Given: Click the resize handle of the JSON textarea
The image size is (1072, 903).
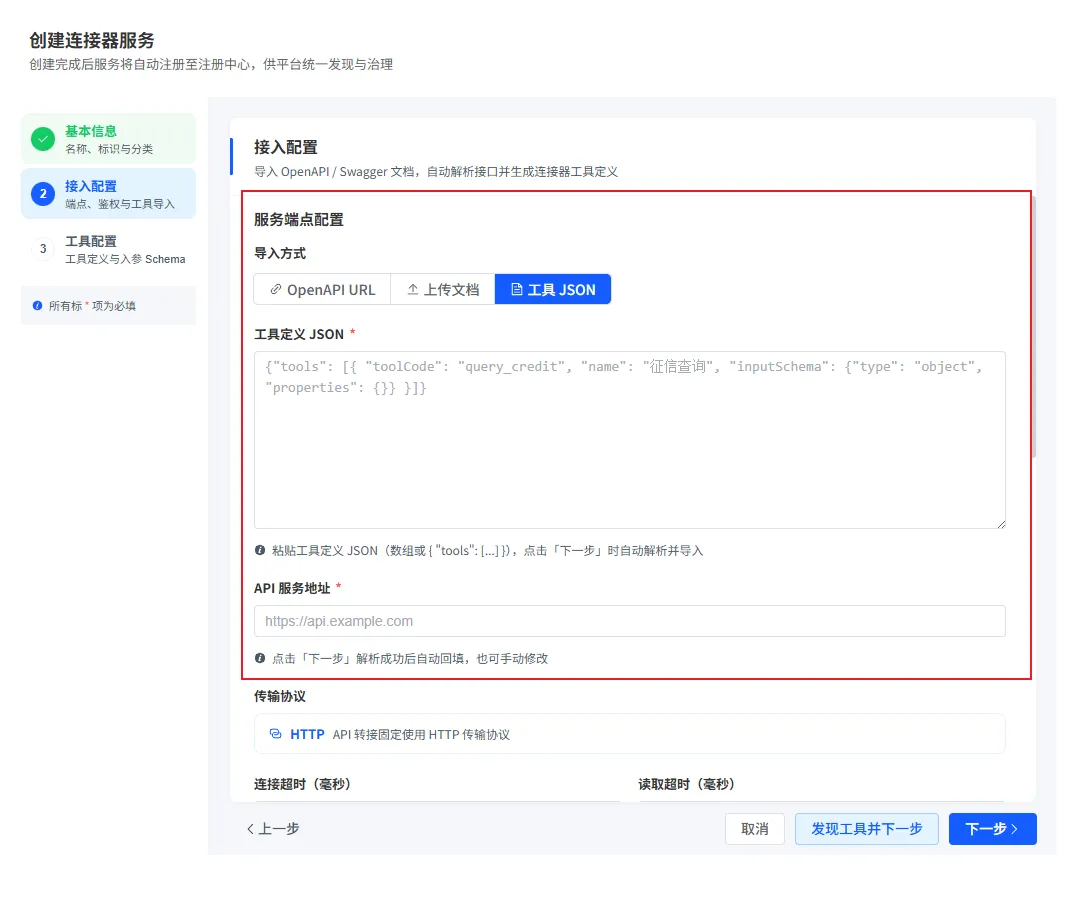Looking at the screenshot, I should [x=1001, y=524].
